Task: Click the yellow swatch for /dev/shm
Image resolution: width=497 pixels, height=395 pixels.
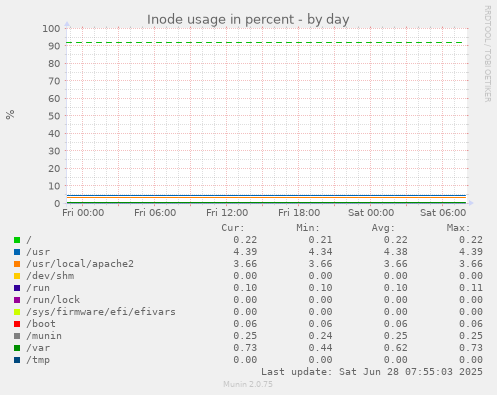Action: pos(17,276)
